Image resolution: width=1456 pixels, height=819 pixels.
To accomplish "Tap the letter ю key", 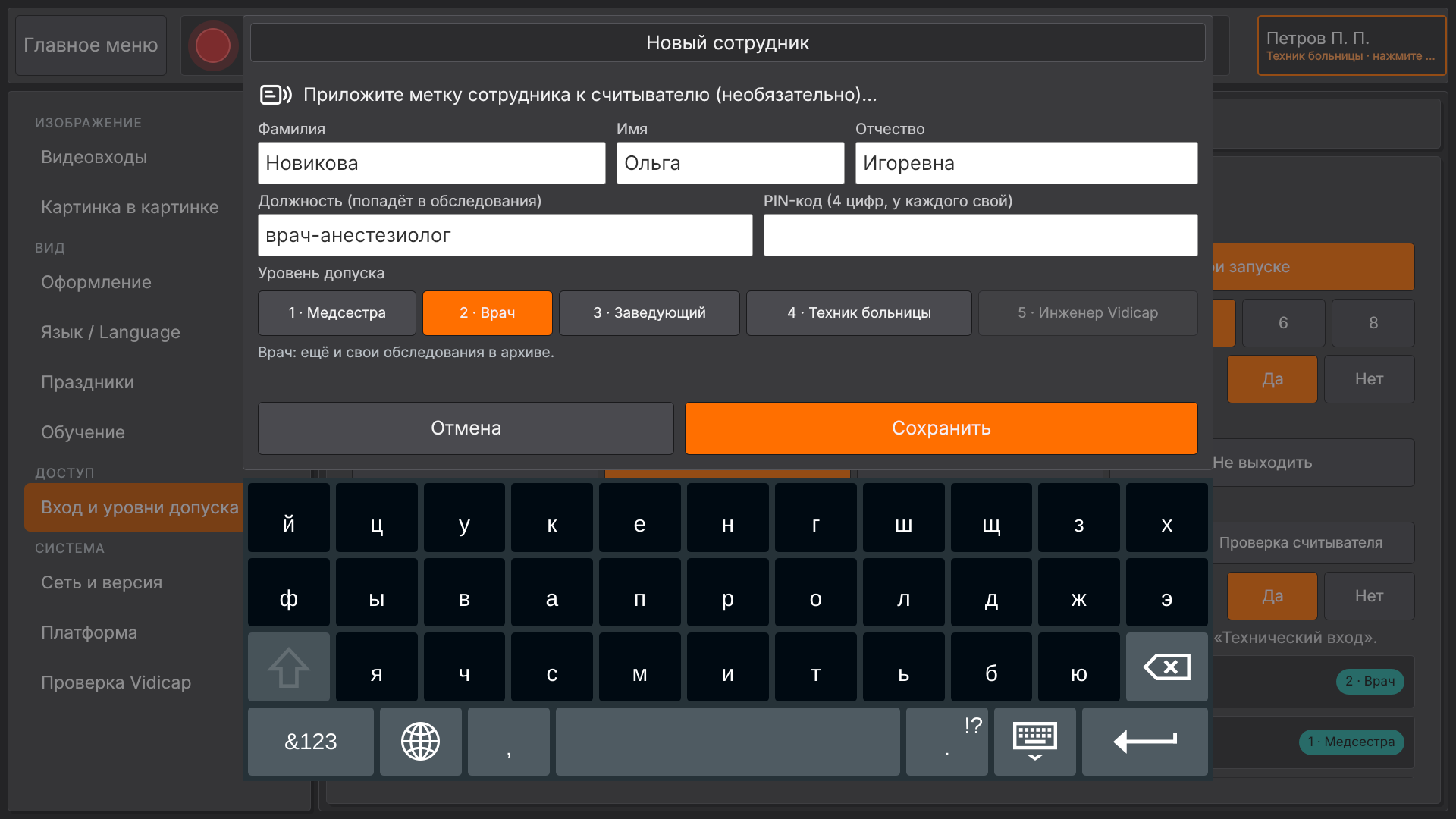I will point(1079,667).
